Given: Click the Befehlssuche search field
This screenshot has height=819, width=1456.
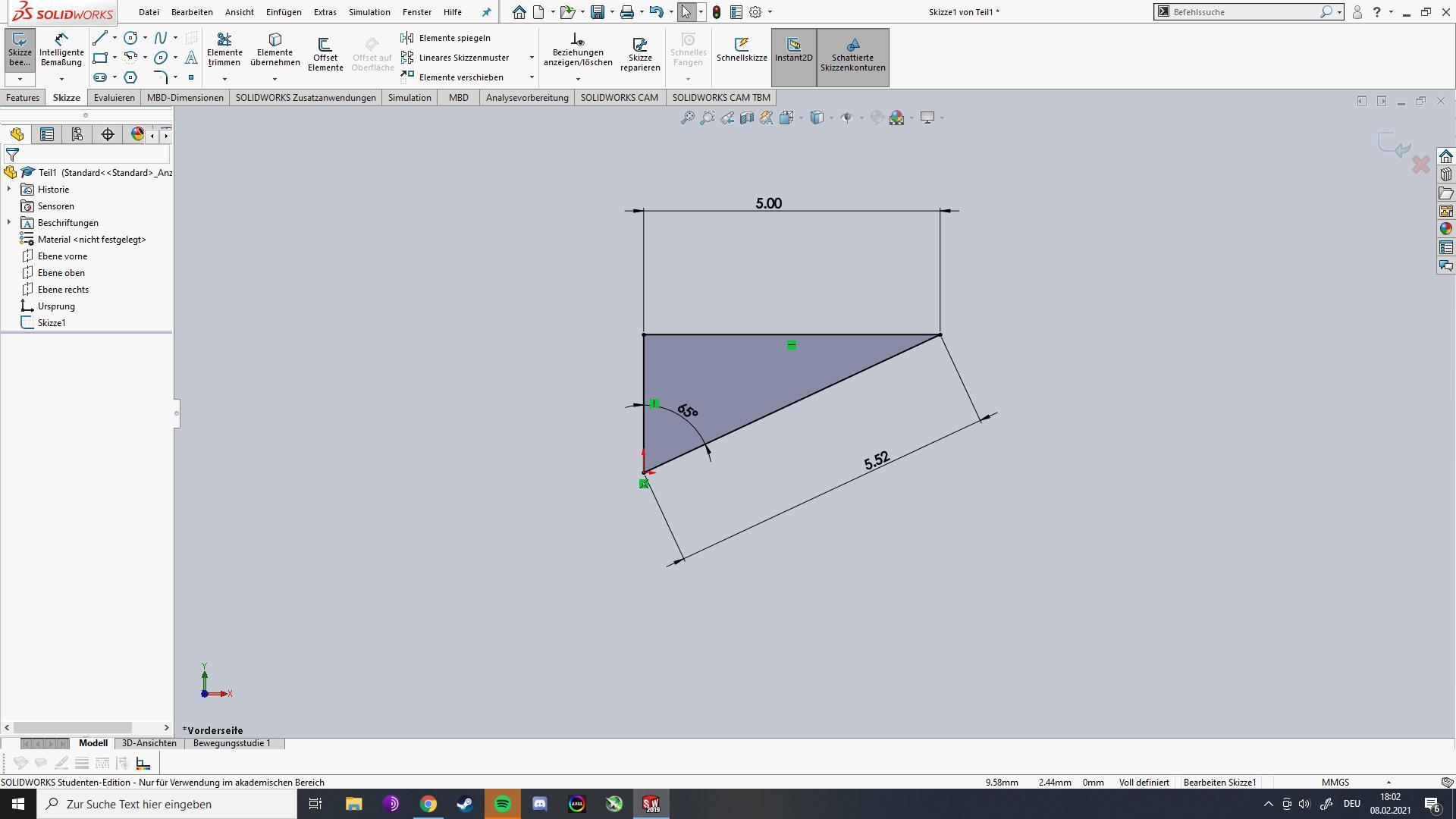Looking at the screenshot, I should (1244, 12).
